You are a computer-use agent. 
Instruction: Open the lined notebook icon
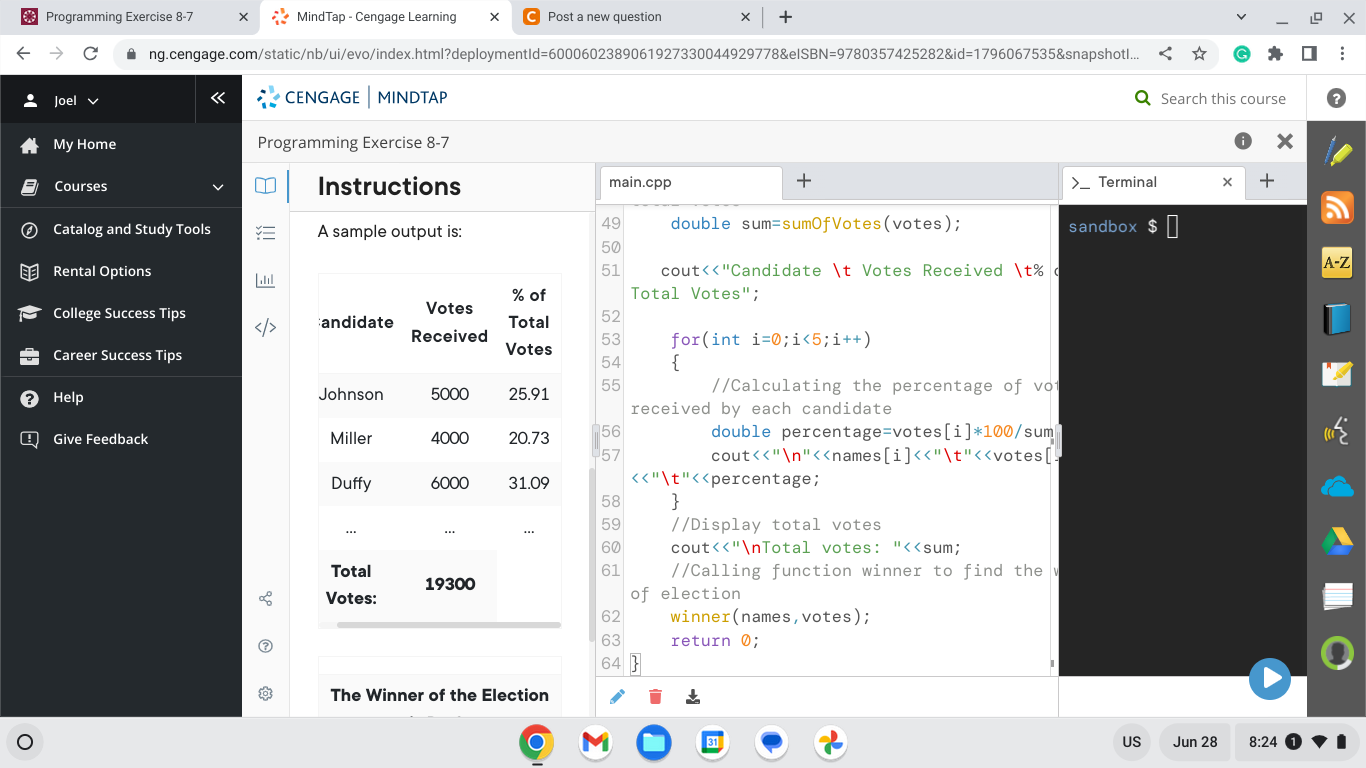pyautogui.click(x=1337, y=598)
